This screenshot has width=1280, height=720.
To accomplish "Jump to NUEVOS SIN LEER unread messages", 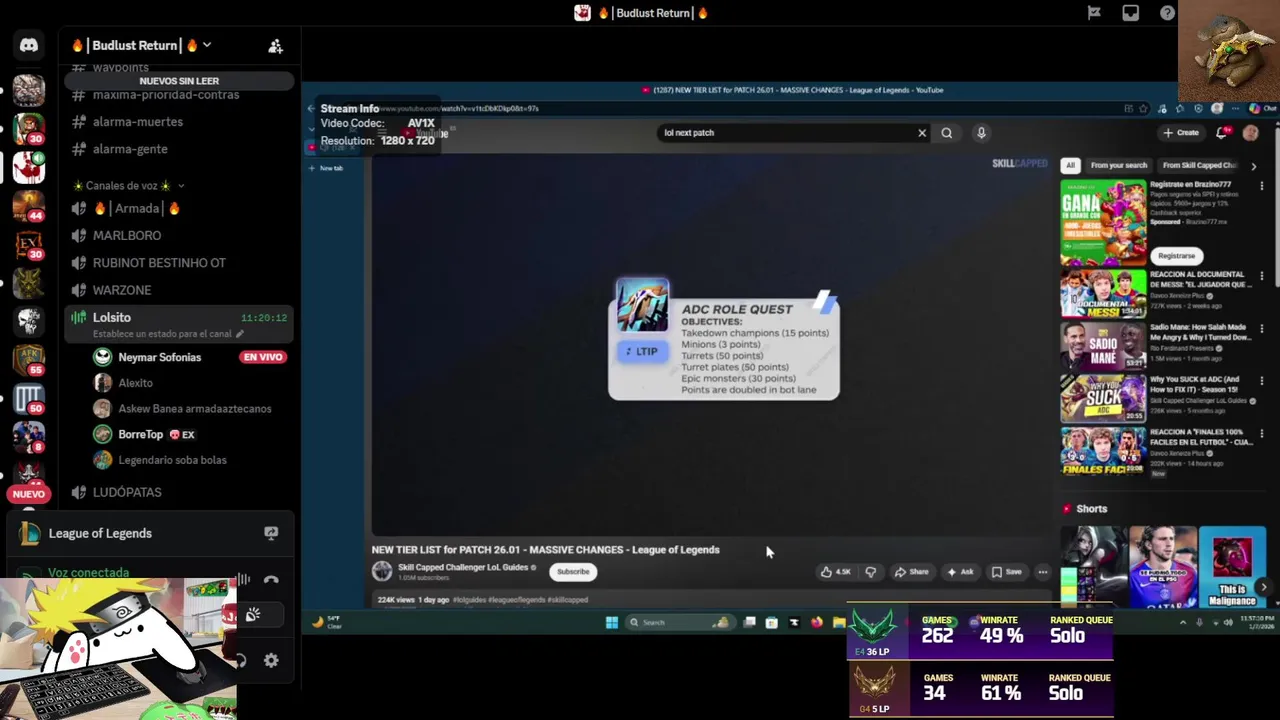I will 179,81.
